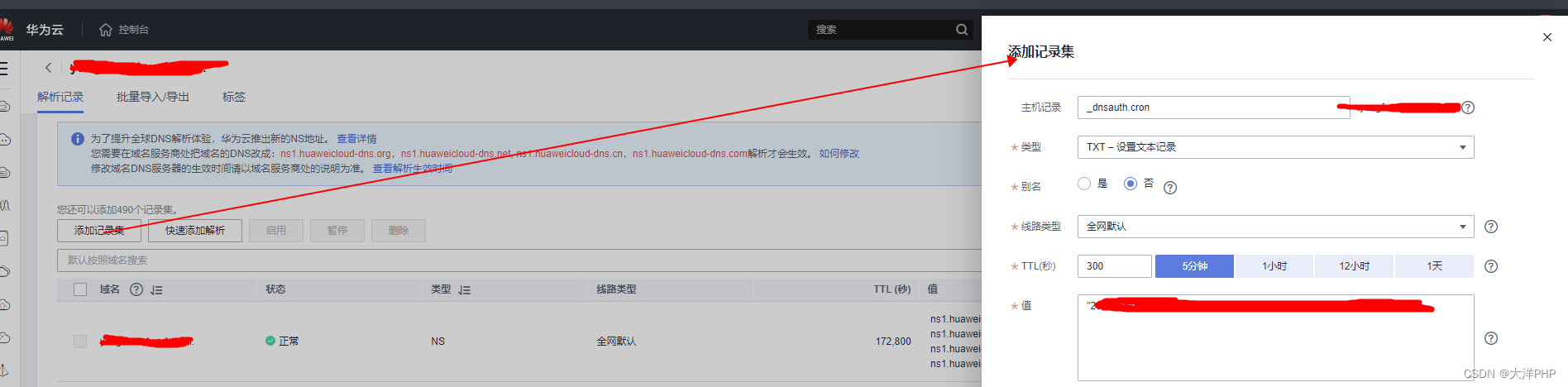The image size is (1568, 387).
Task: Click the help icon next to 域名 column header
Action: point(136,289)
